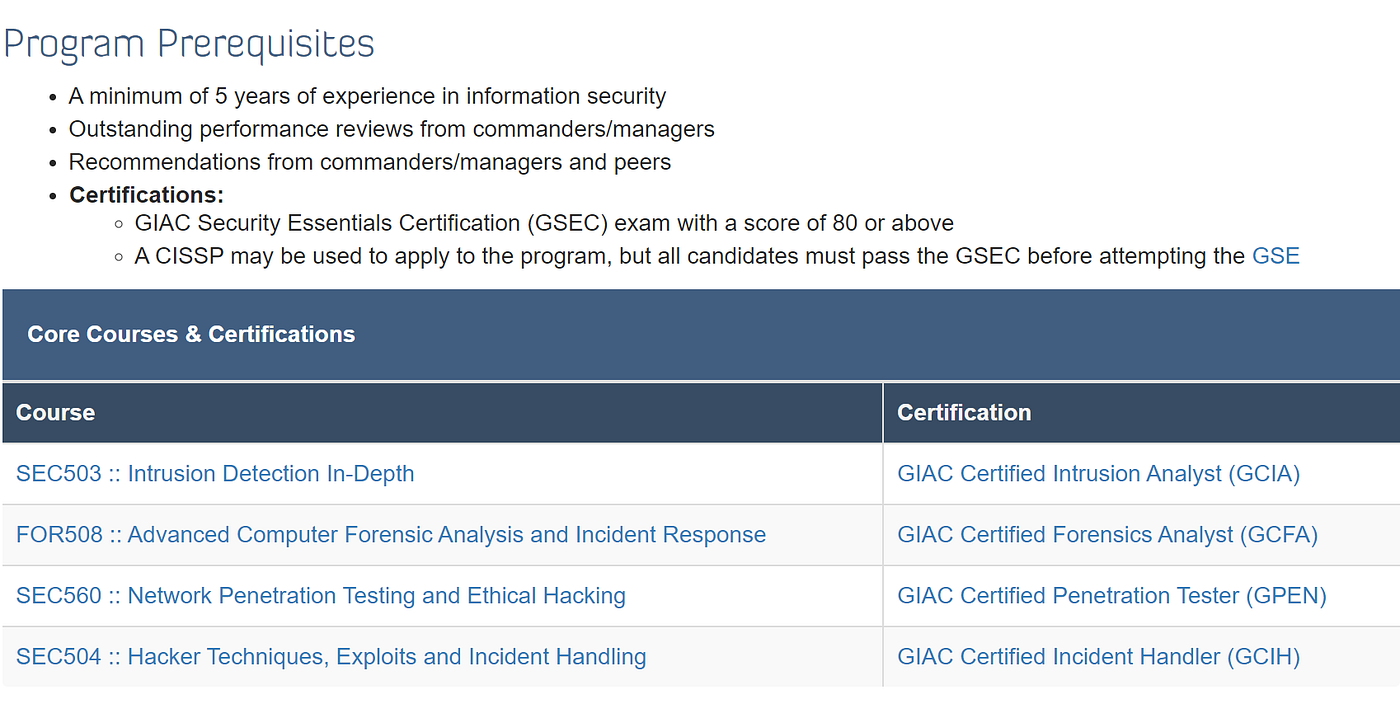The image size is (1400, 717).
Task: Open FOR508 Advanced Computer Forensic Analysis course
Action: 391,535
